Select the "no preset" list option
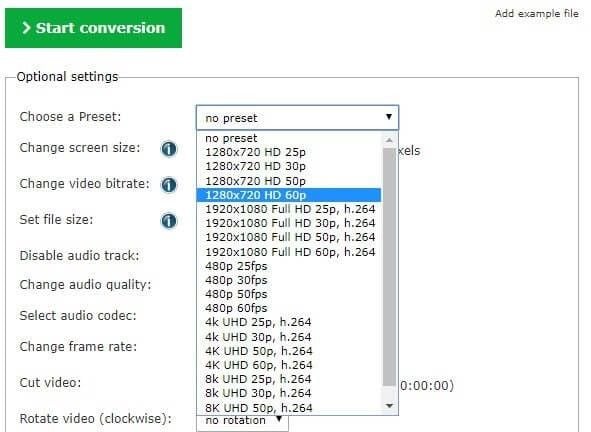 pyautogui.click(x=289, y=138)
